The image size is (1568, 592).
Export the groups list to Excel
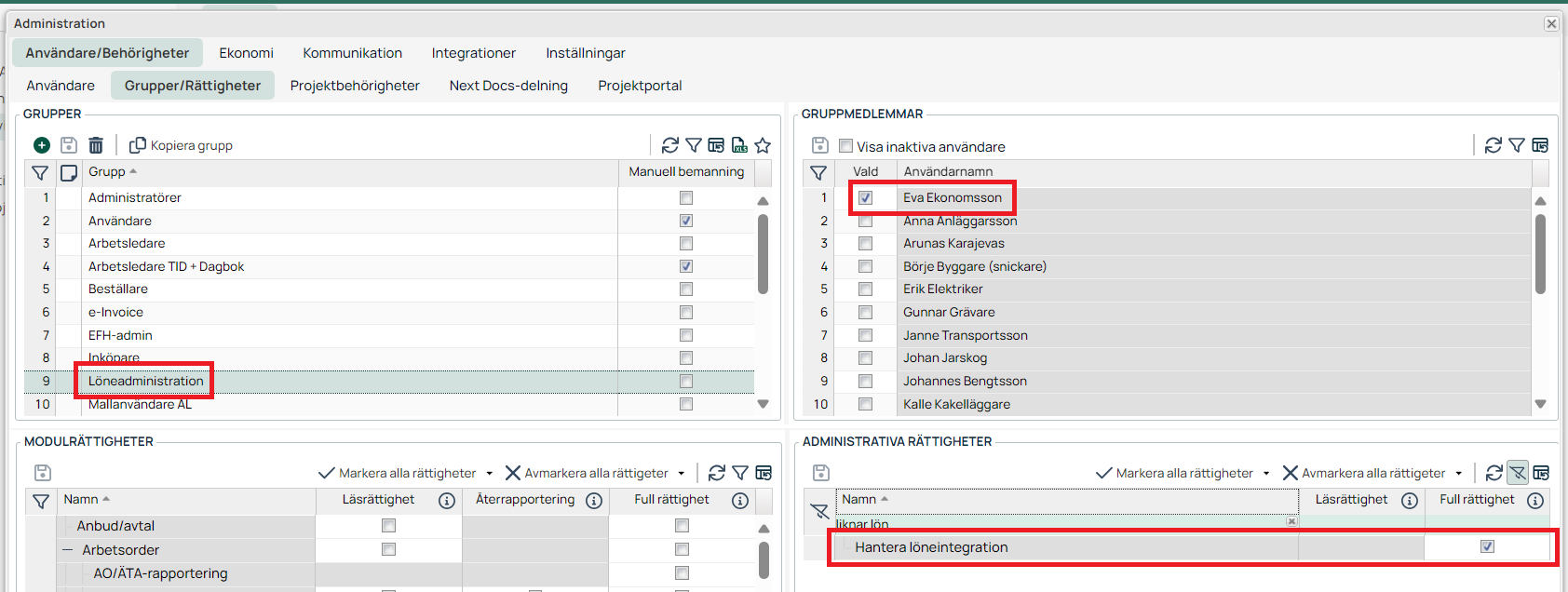pyautogui.click(x=739, y=145)
